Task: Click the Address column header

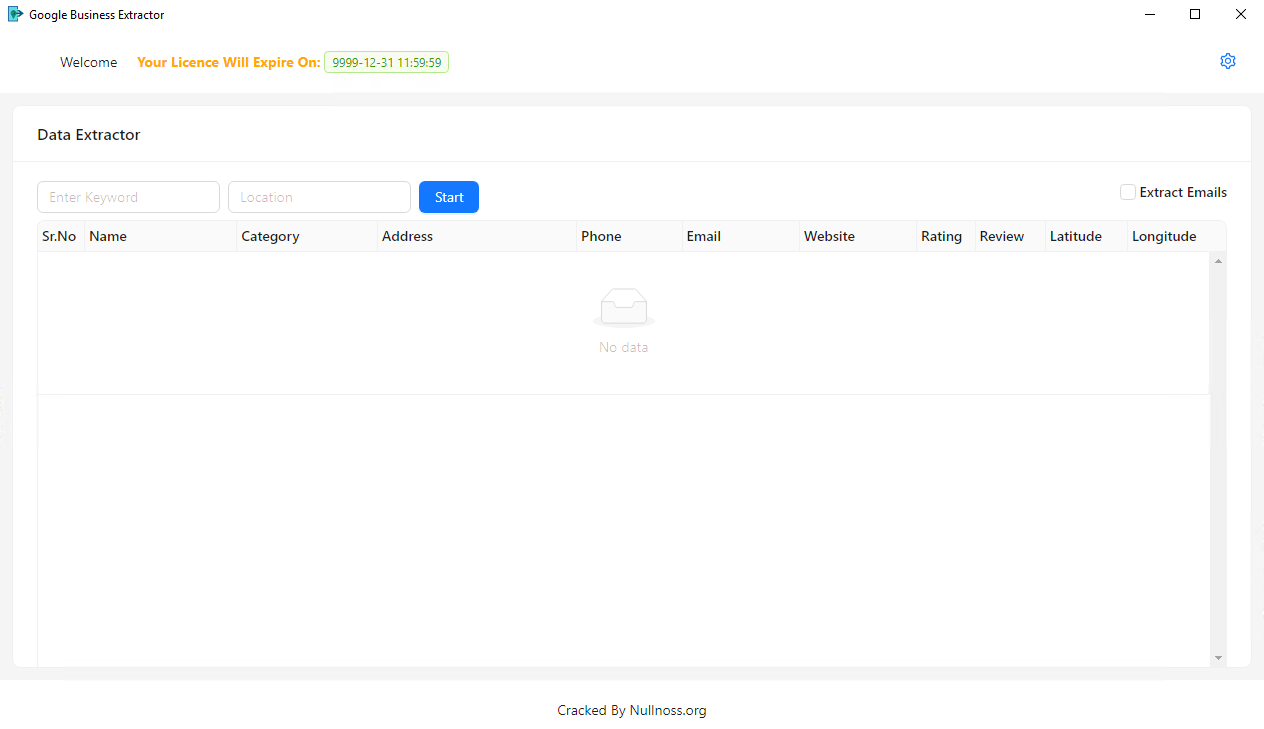Action: [x=477, y=236]
